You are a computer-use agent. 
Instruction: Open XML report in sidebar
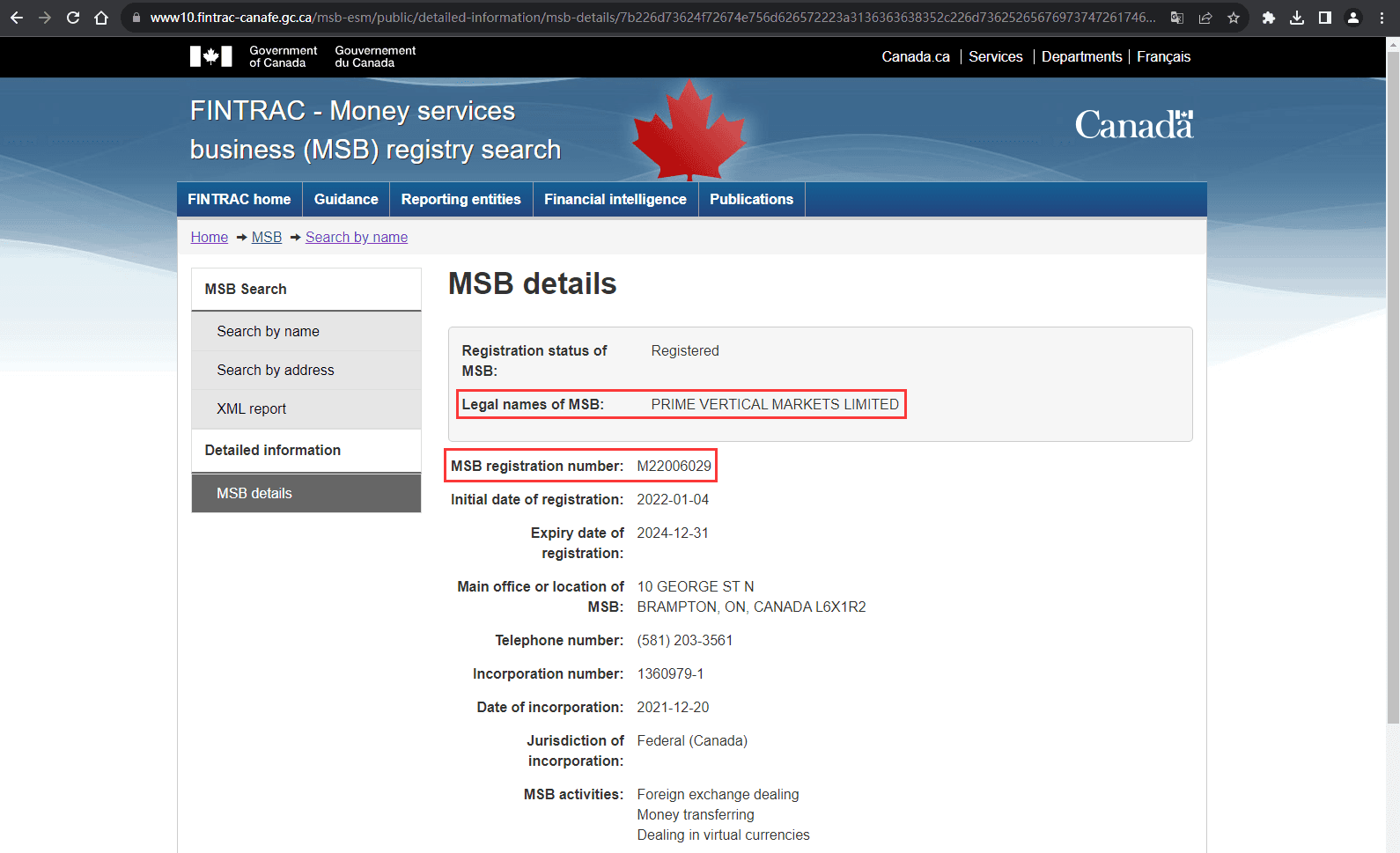click(306, 408)
